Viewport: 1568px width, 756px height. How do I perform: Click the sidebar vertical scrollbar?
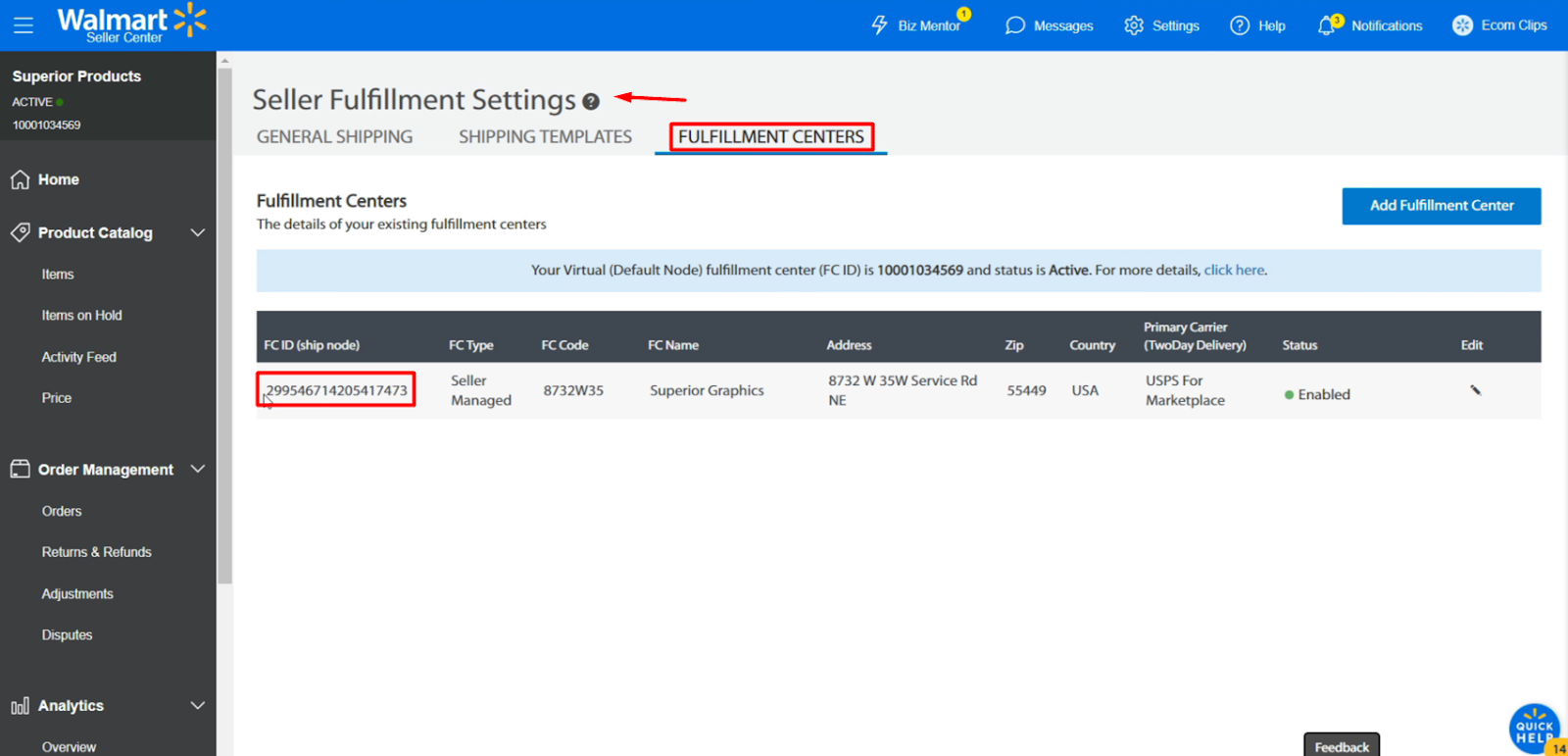tap(225, 324)
